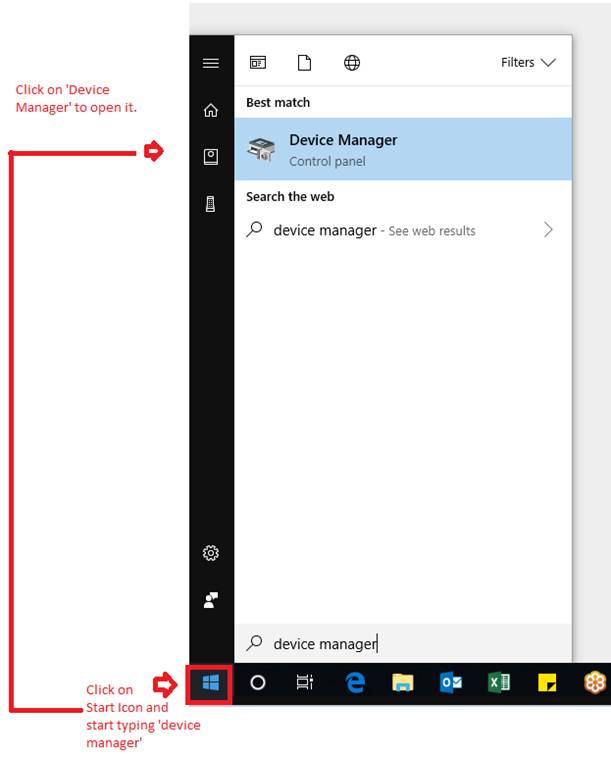
Task: Filter results by Documents icon
Action: click(x=304, y=63)
